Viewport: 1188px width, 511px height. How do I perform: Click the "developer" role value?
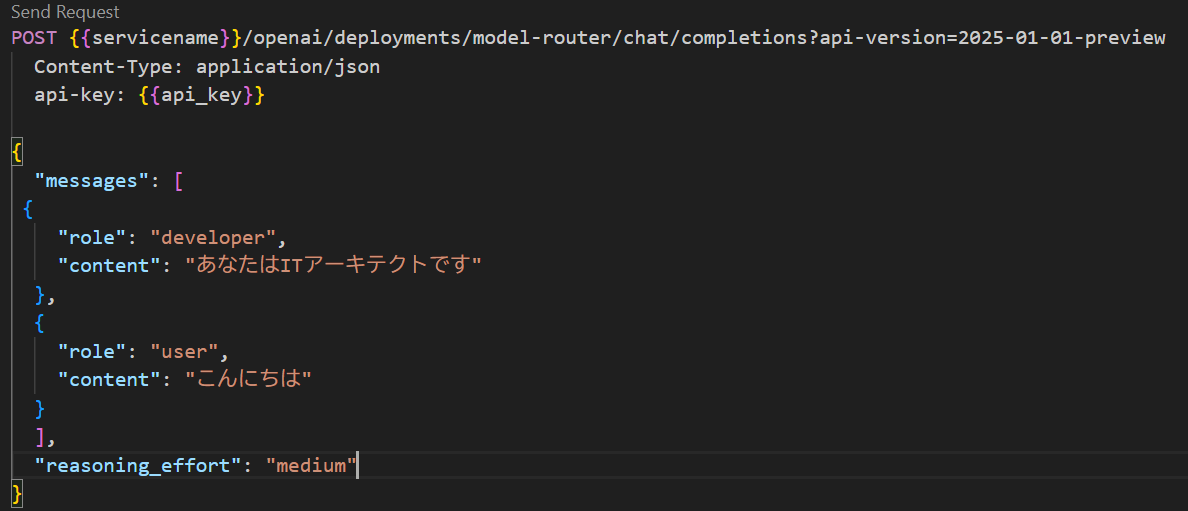[214, 237]
